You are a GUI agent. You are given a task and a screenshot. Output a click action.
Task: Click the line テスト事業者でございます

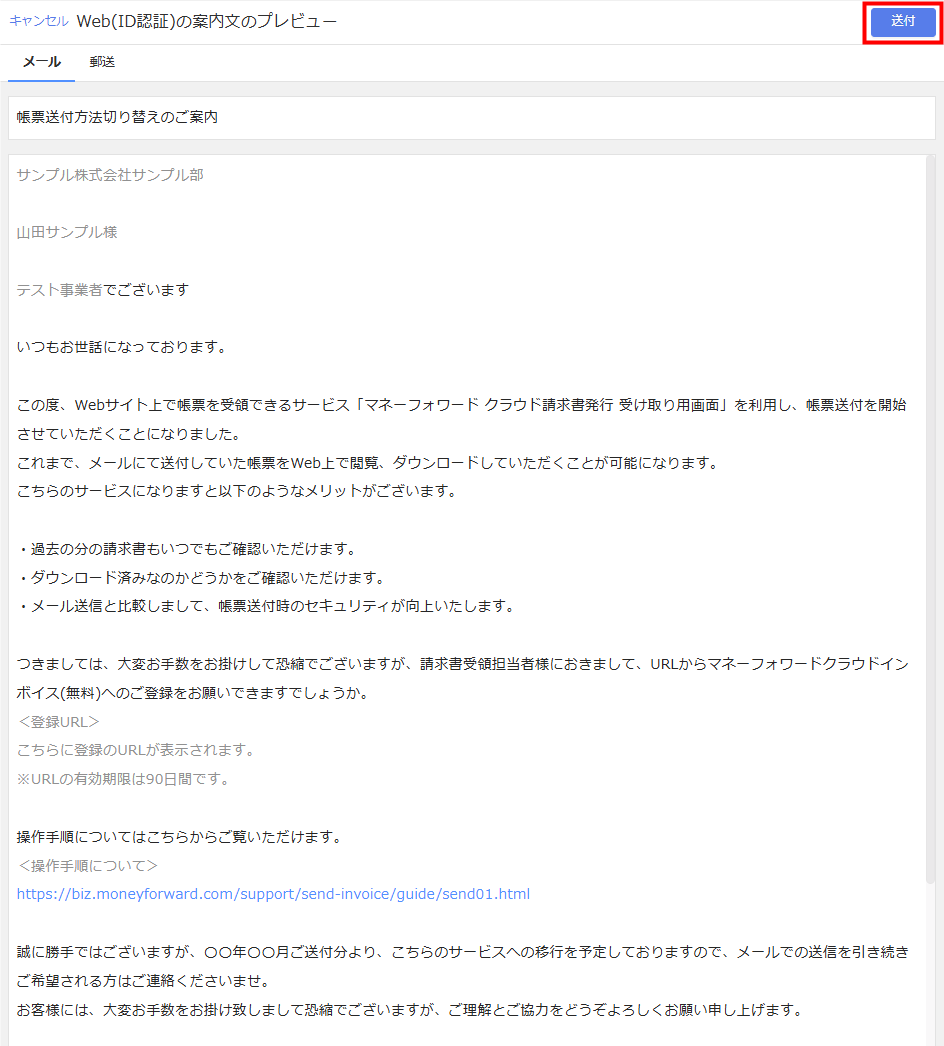coord(103,290)
